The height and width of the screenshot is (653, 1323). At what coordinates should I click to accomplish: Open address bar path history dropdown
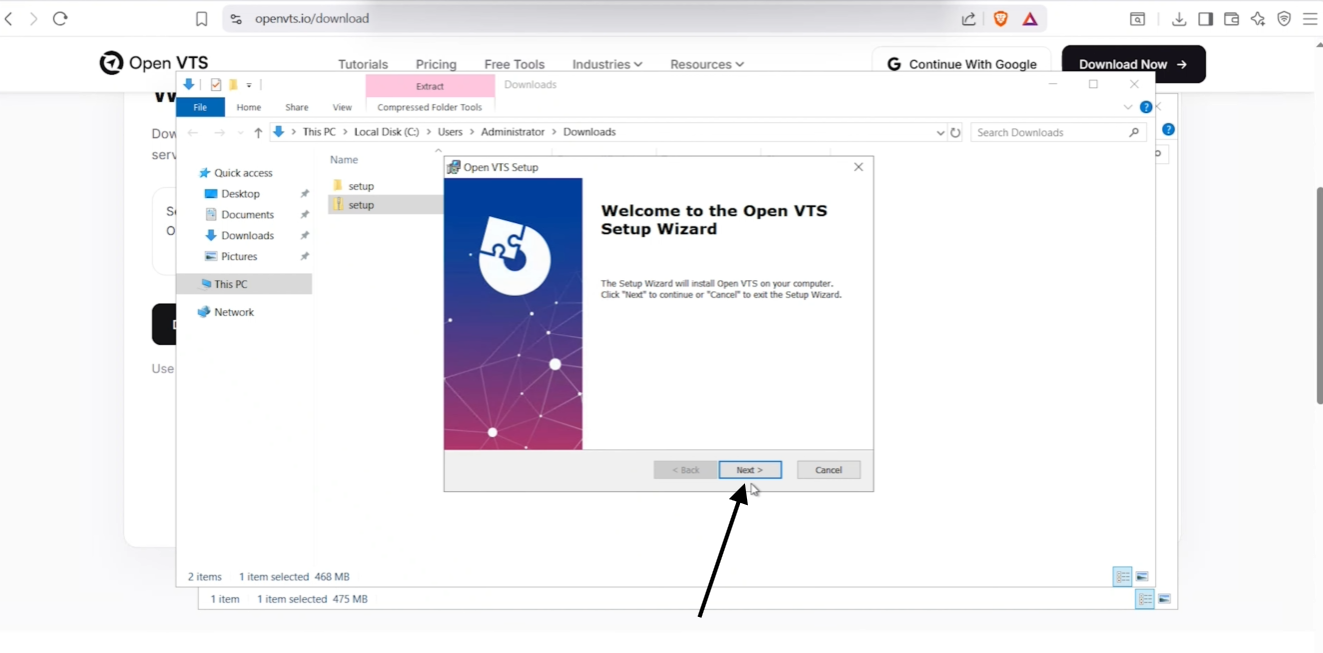940,132
